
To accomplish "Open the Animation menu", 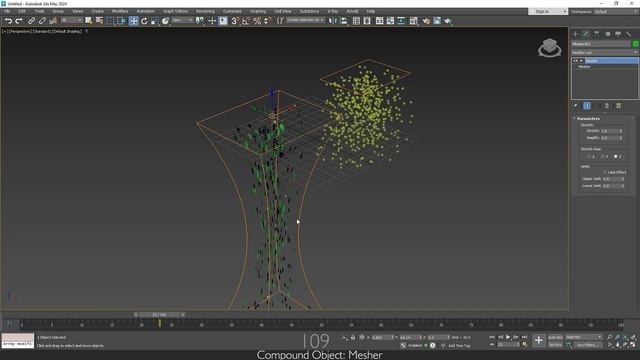I will pyautogui.click(x=145, y=11).
